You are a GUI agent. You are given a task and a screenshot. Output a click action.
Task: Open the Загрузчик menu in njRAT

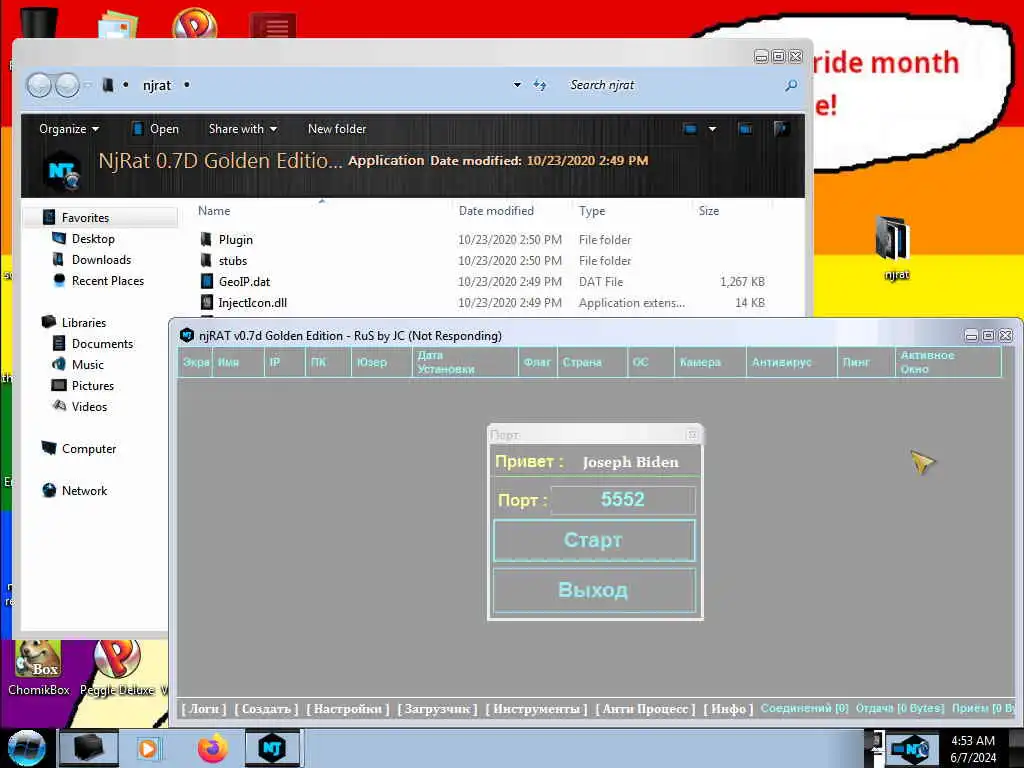point(437,709)
